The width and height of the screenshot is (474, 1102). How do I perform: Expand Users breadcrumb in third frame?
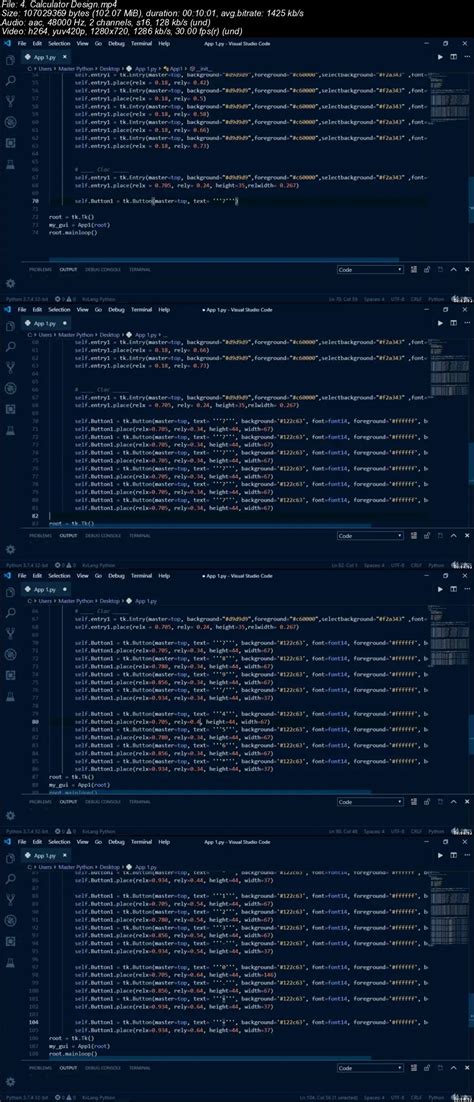click(x=45, y=601)
